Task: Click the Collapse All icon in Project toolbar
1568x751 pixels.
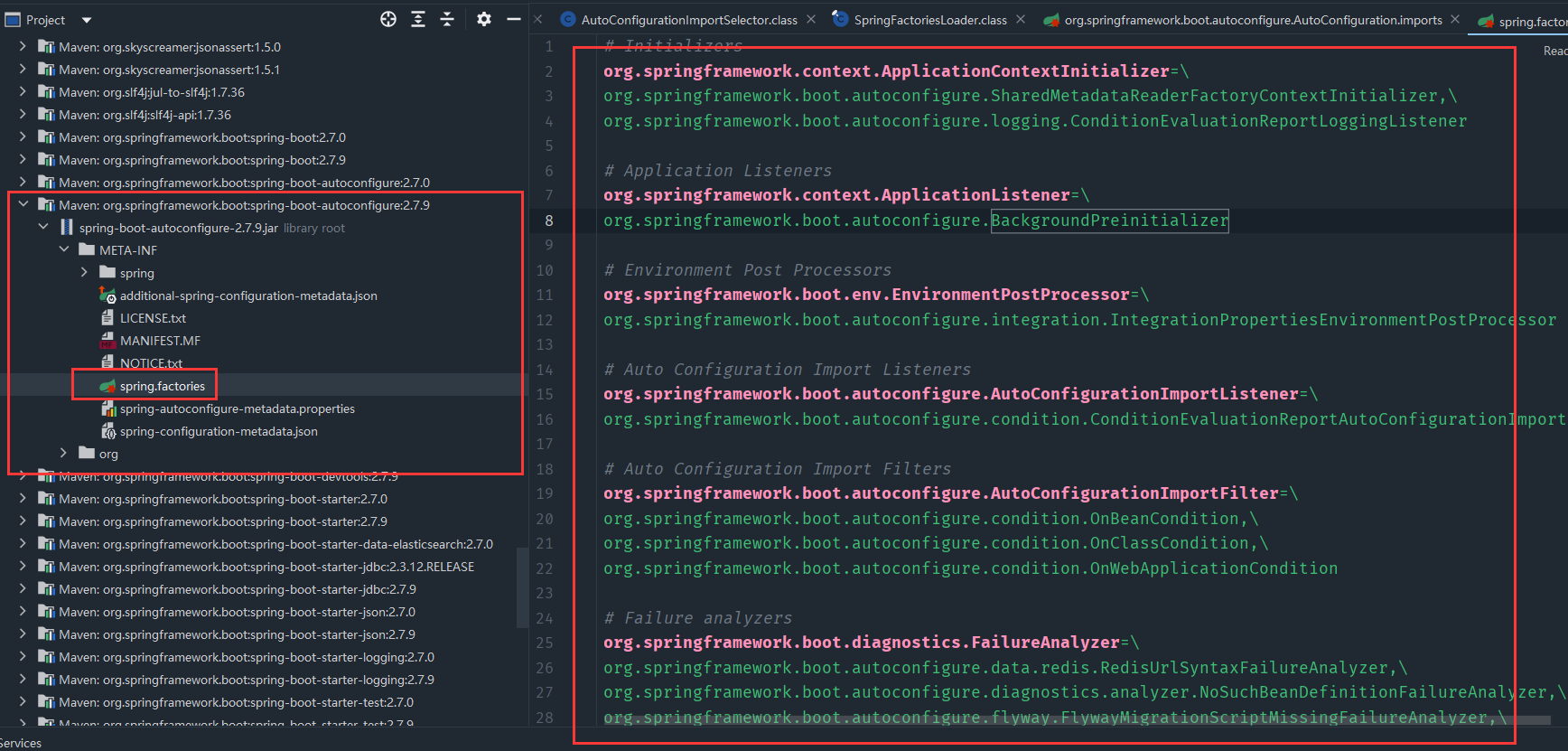Action: 447,19
